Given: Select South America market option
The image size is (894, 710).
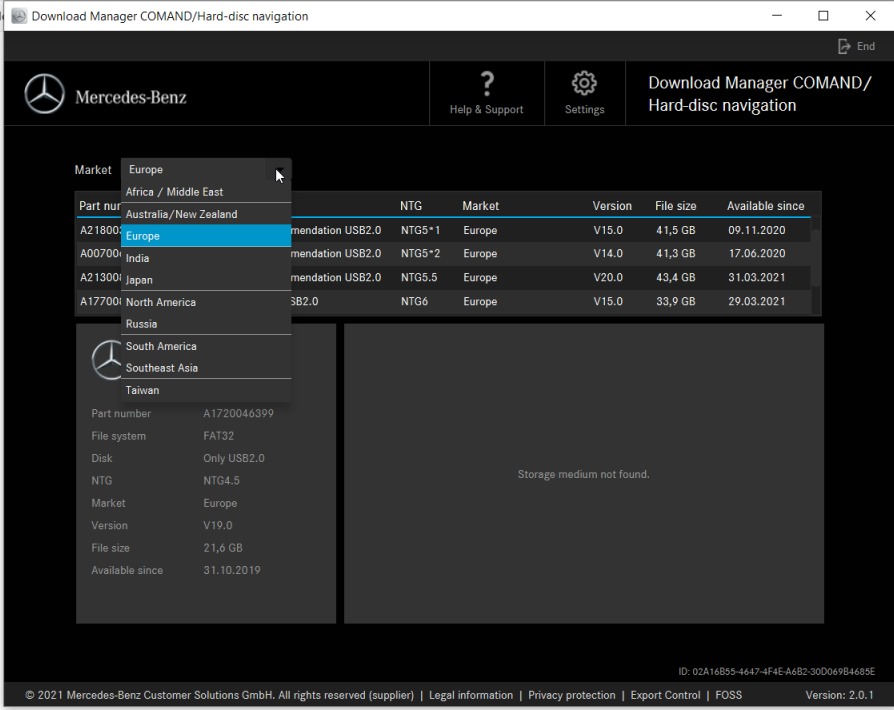Looking at the screenshot, I should 206,346.
